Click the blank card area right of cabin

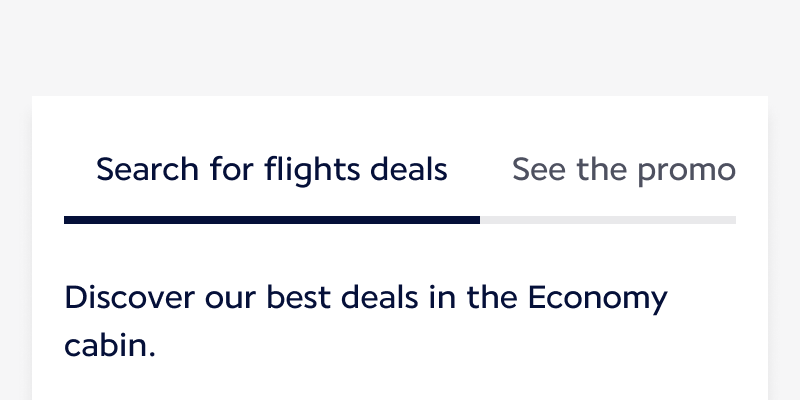coord(450,345)
